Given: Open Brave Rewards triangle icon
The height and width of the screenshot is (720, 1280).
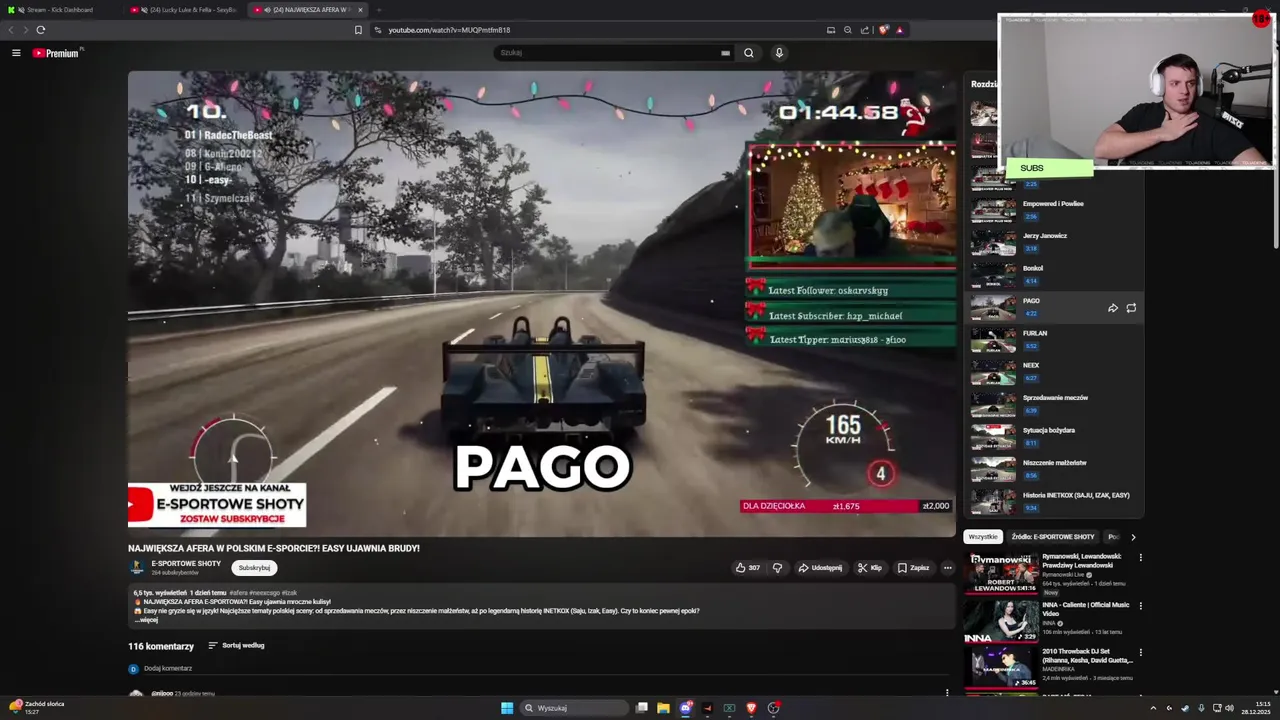Looking at the screenshot, I should click(x=899, y=30).
